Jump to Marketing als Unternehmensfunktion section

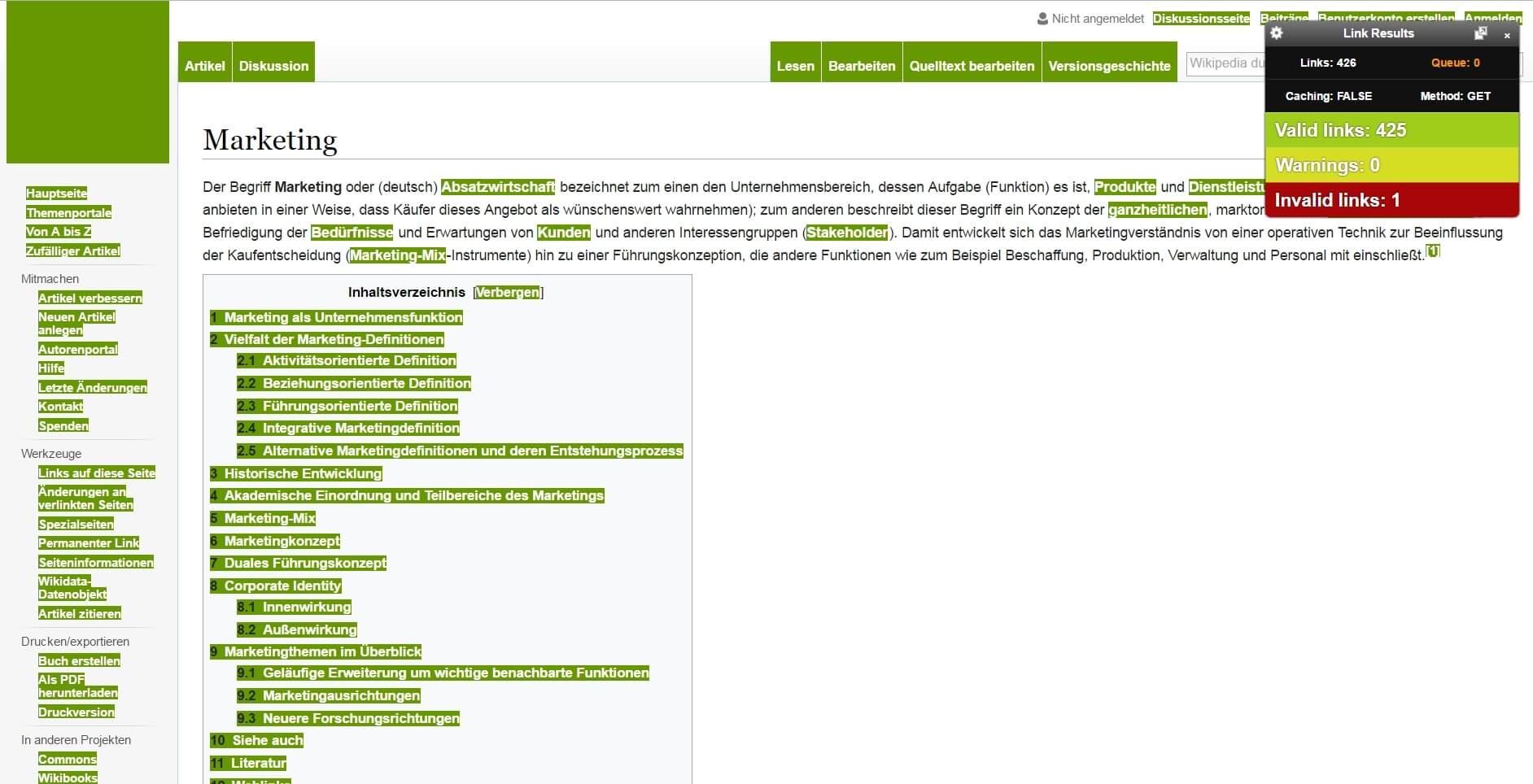click(336, 318)
